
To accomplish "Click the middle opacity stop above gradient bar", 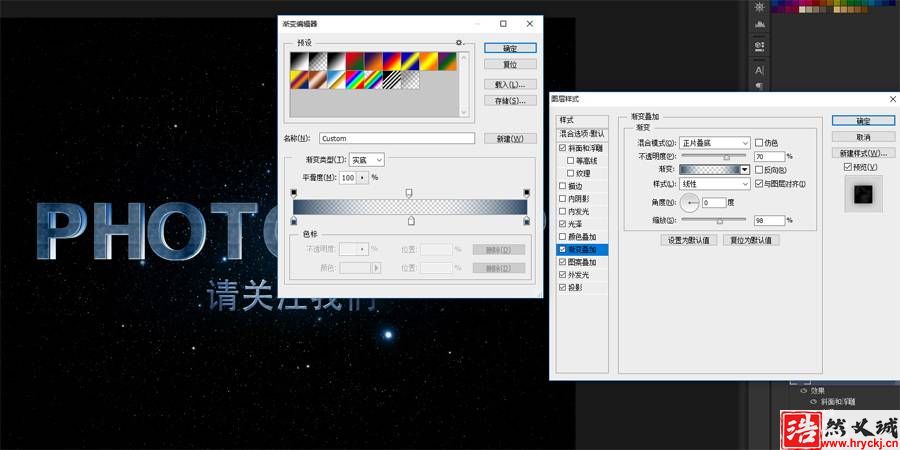I will [409, 192].
